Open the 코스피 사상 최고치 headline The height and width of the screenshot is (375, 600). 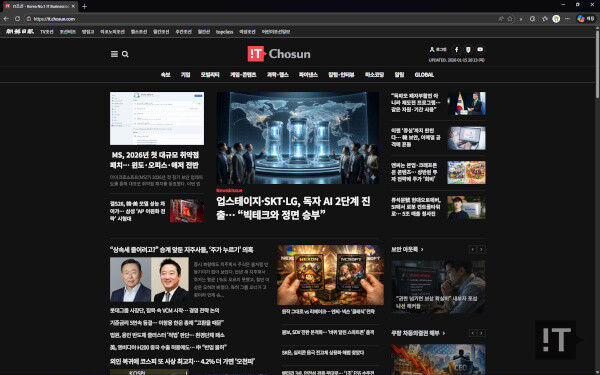[x=183, y=361]
